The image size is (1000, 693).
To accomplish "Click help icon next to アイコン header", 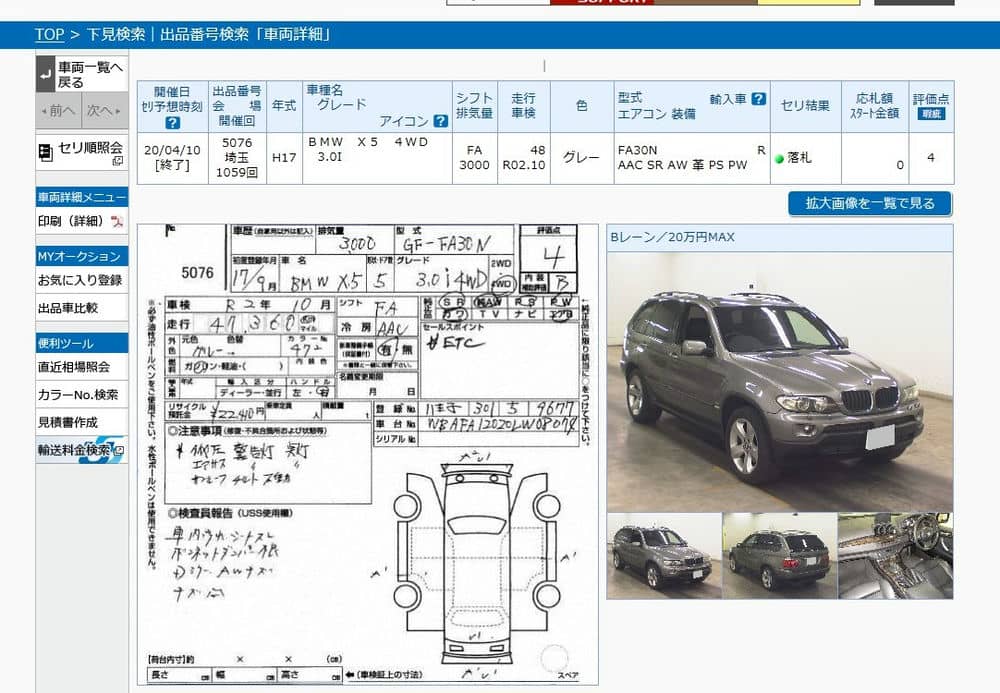I will point(440,120).
